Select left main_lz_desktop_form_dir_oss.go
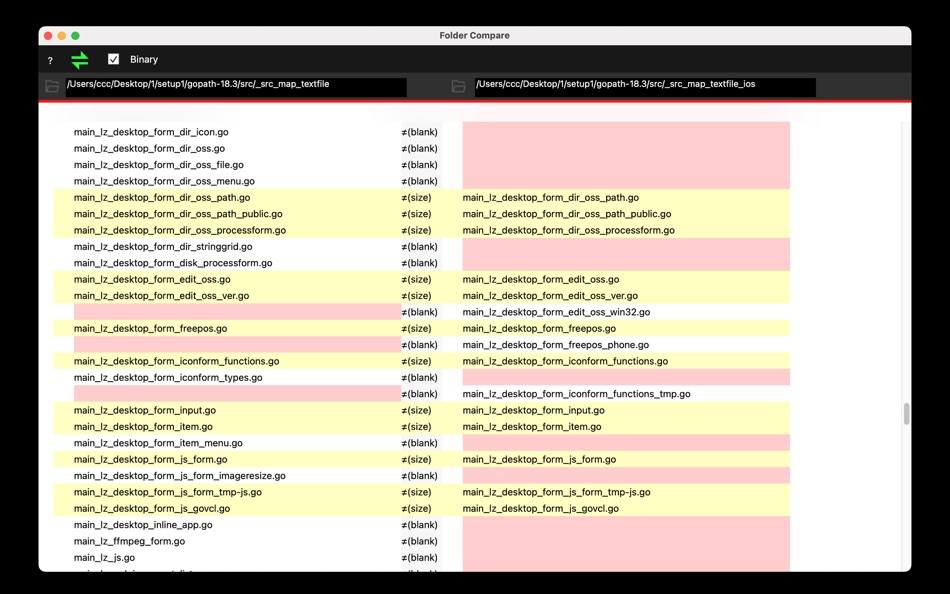Viewport: 950px width, 594px height. click(149, 148)
